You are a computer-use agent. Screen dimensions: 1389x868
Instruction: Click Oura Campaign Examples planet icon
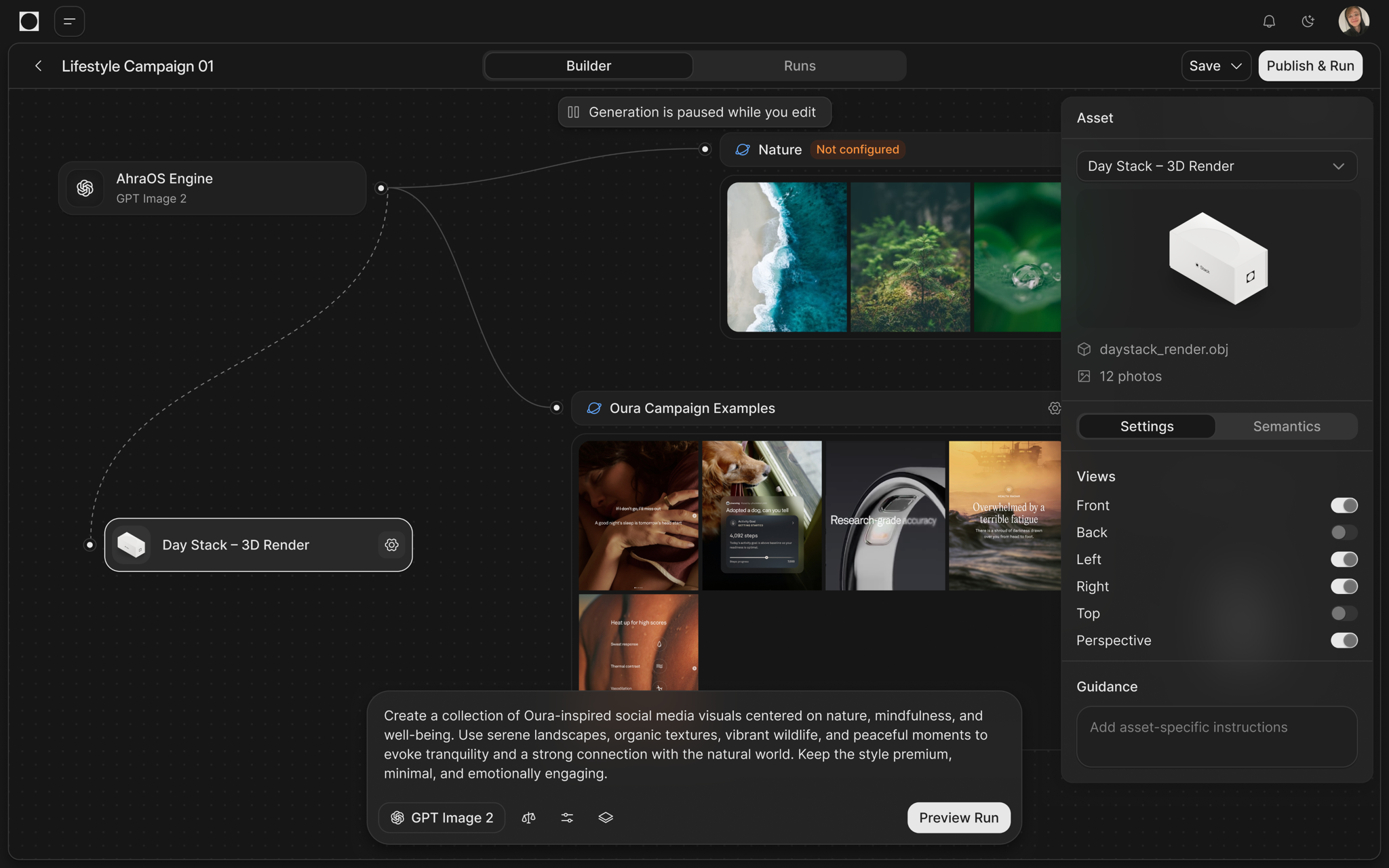(594, 408)
